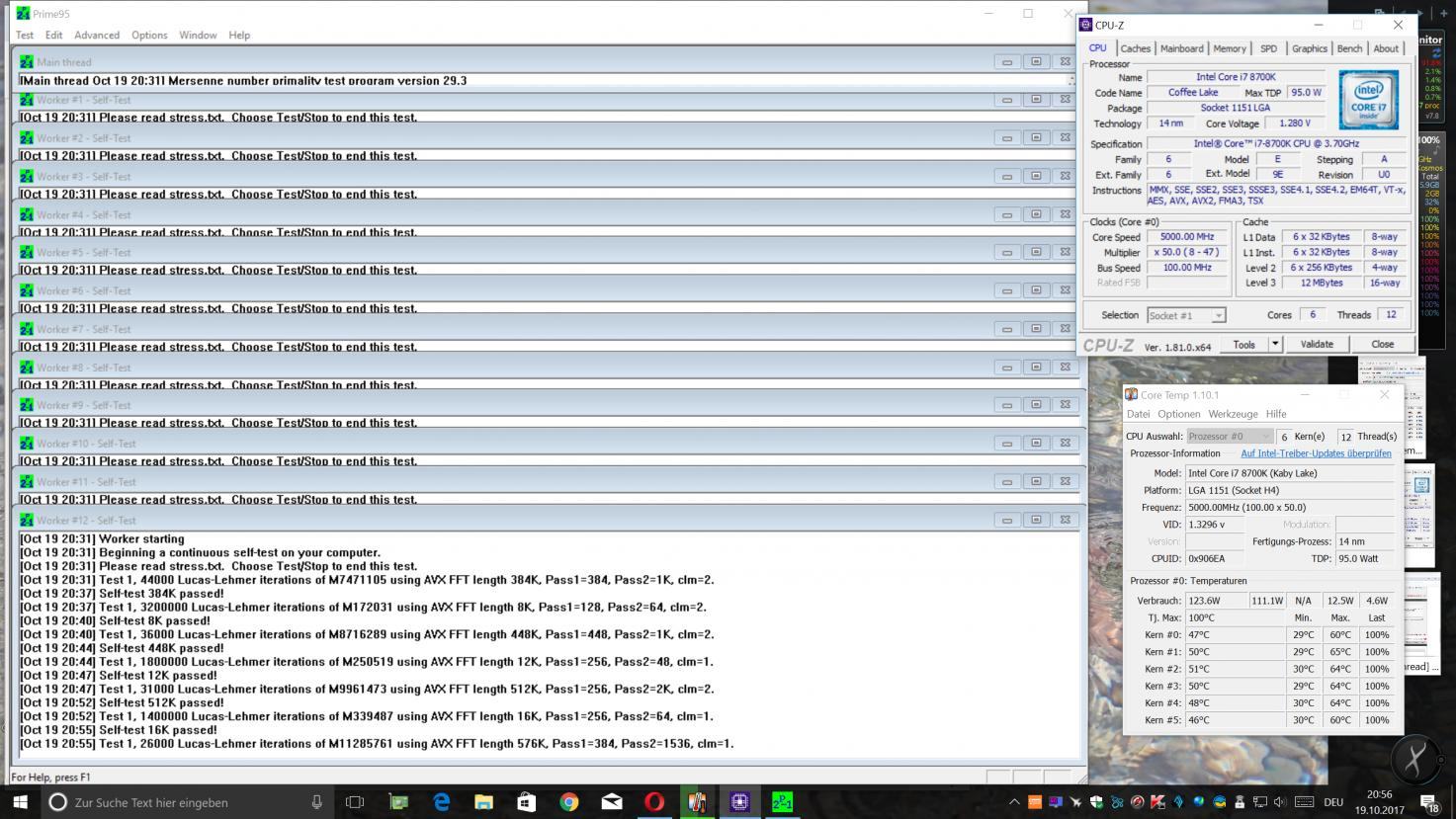The image size is (1456, 819).
Task: Open Microsoft Store from the taskbar
Action: (526, 802)
